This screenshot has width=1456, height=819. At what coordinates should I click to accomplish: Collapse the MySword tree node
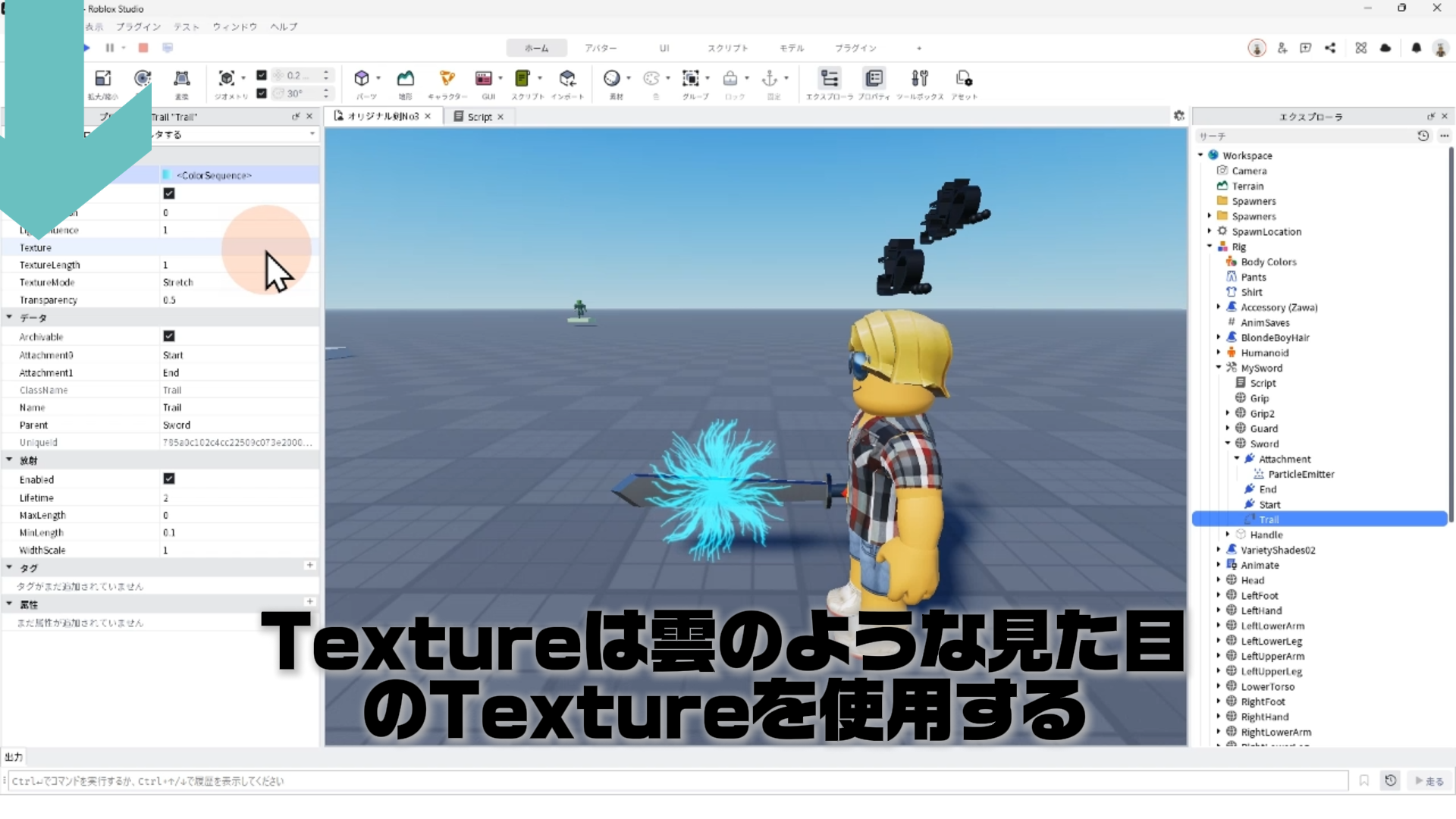pos(1219,368)
